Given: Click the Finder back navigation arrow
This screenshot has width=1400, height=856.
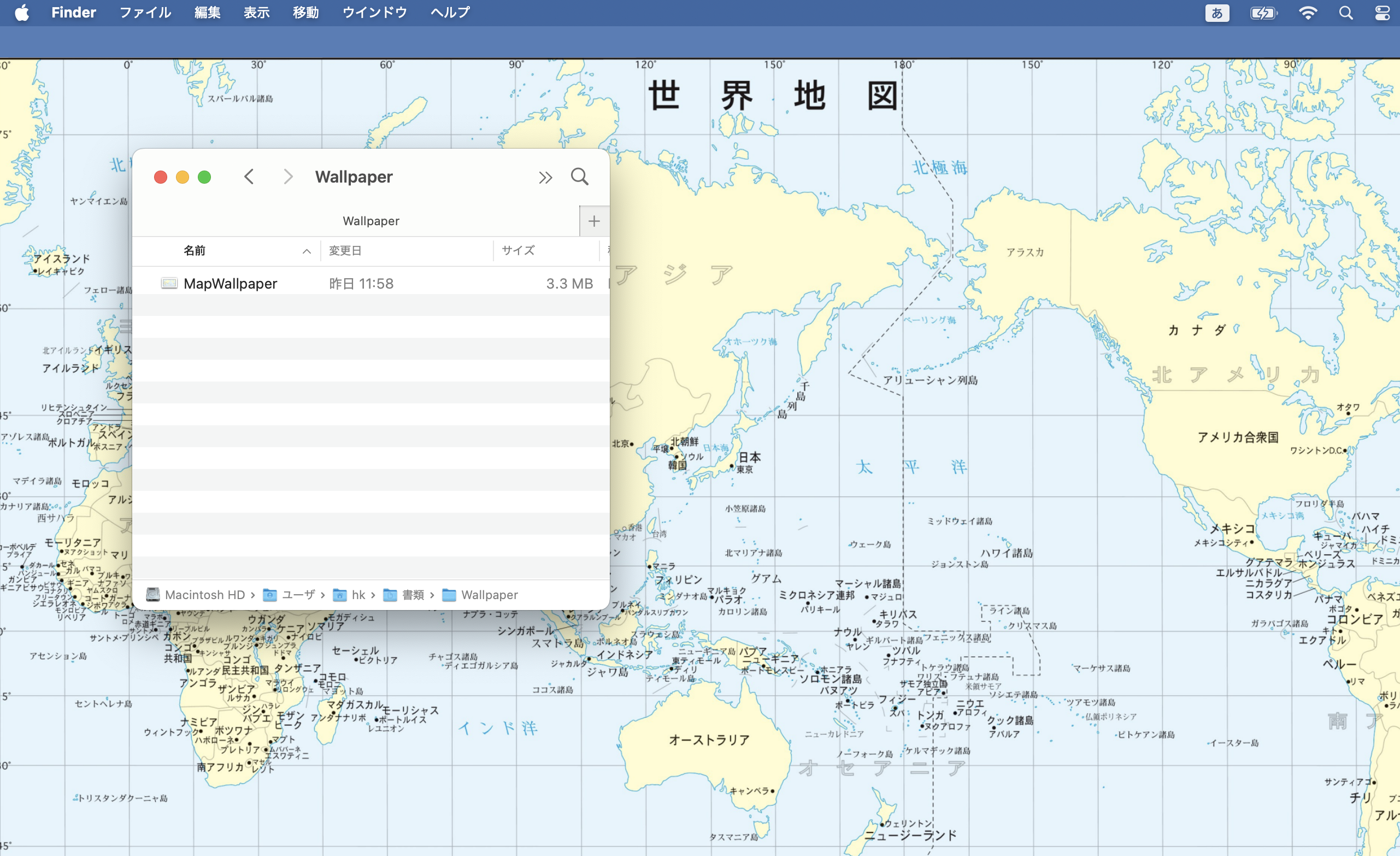Looking at the screenshot, I should pos(249,177).
